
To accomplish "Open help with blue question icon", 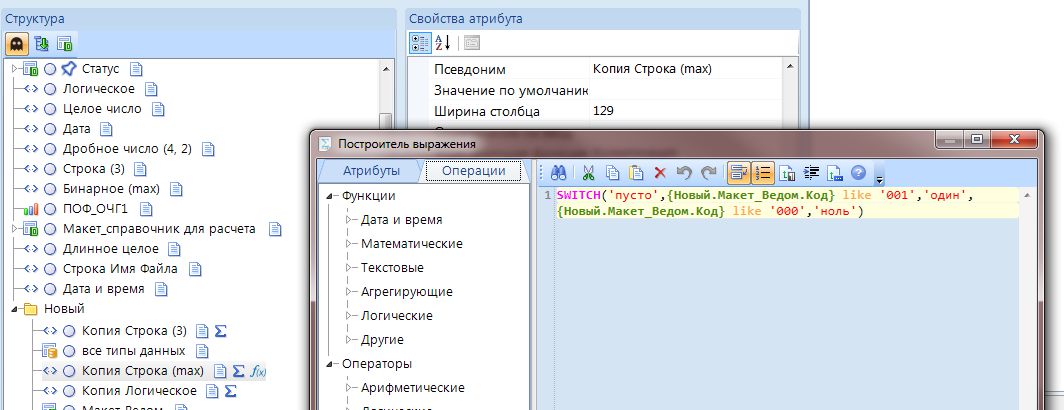I will (858, 171).
